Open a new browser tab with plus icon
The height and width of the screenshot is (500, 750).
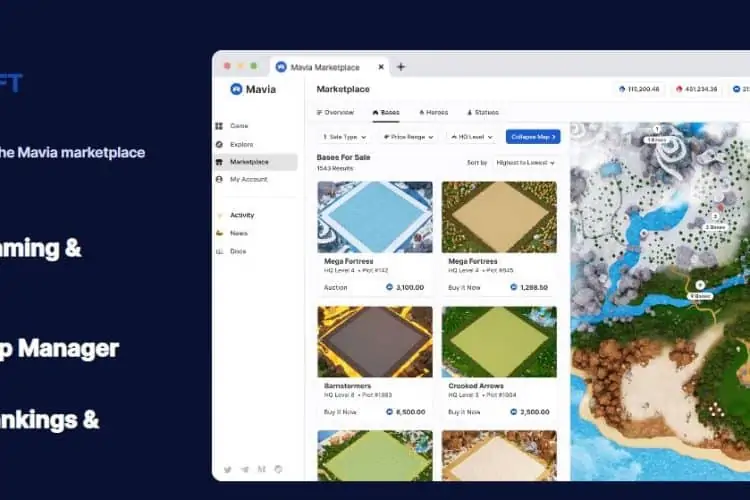tap(401, 67)
